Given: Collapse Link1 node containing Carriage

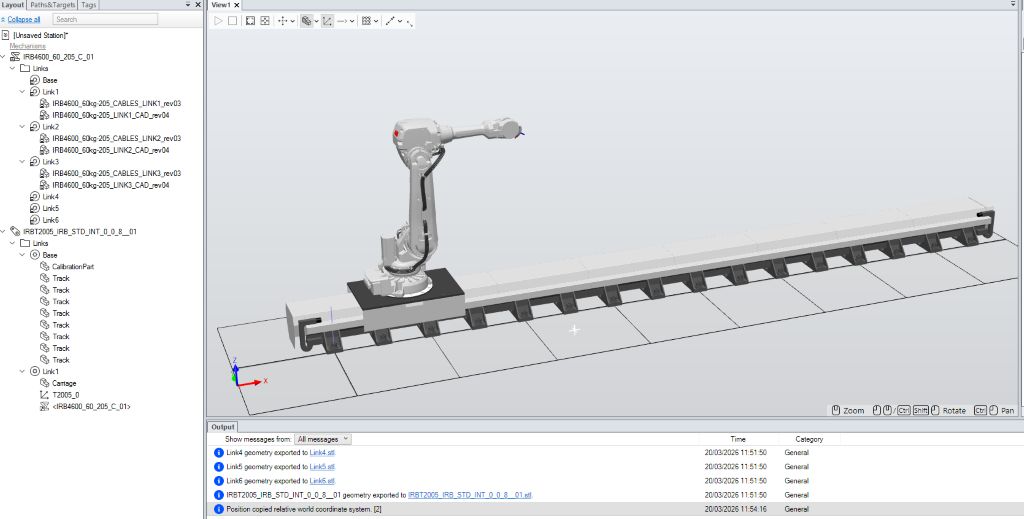Looking at the screenshot, I should tap(22, 371).
